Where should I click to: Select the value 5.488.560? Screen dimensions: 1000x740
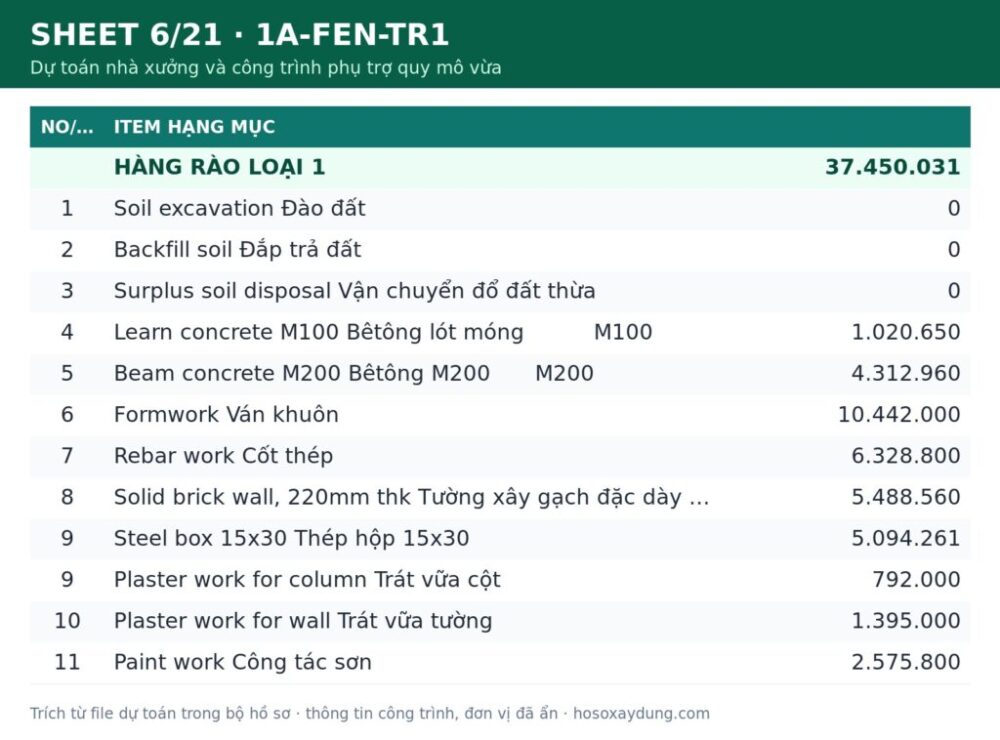(906, 497)
